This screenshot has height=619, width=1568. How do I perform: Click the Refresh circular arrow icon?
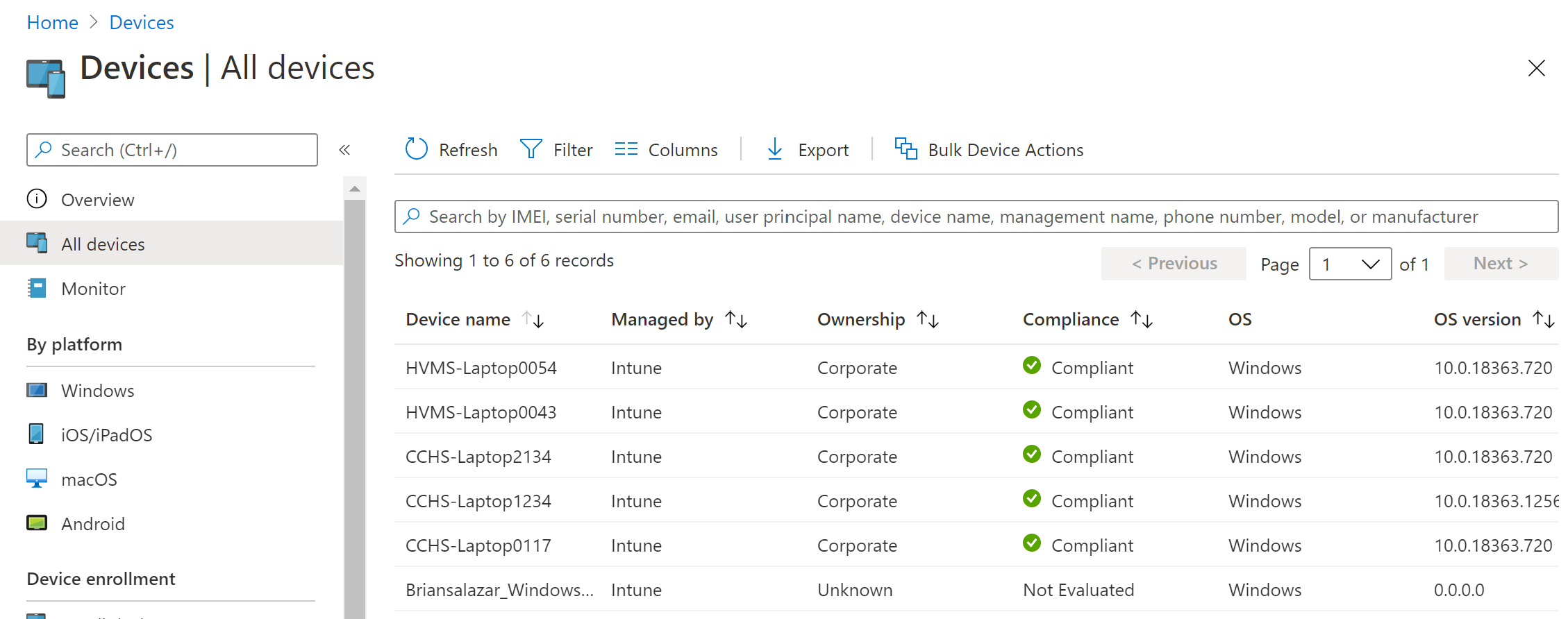coord(417,149)
